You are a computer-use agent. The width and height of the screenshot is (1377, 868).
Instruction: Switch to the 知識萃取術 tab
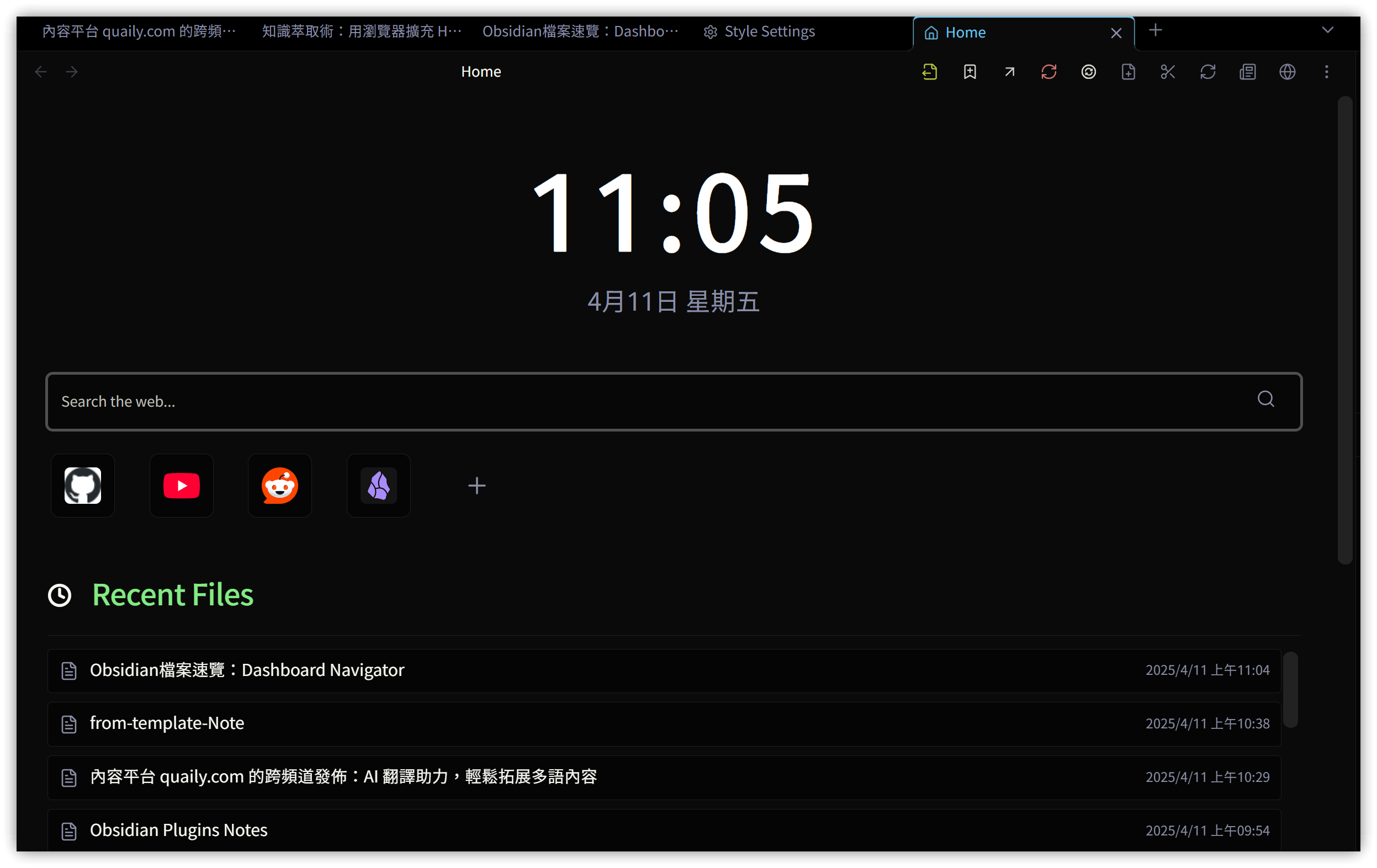[362, 31]
